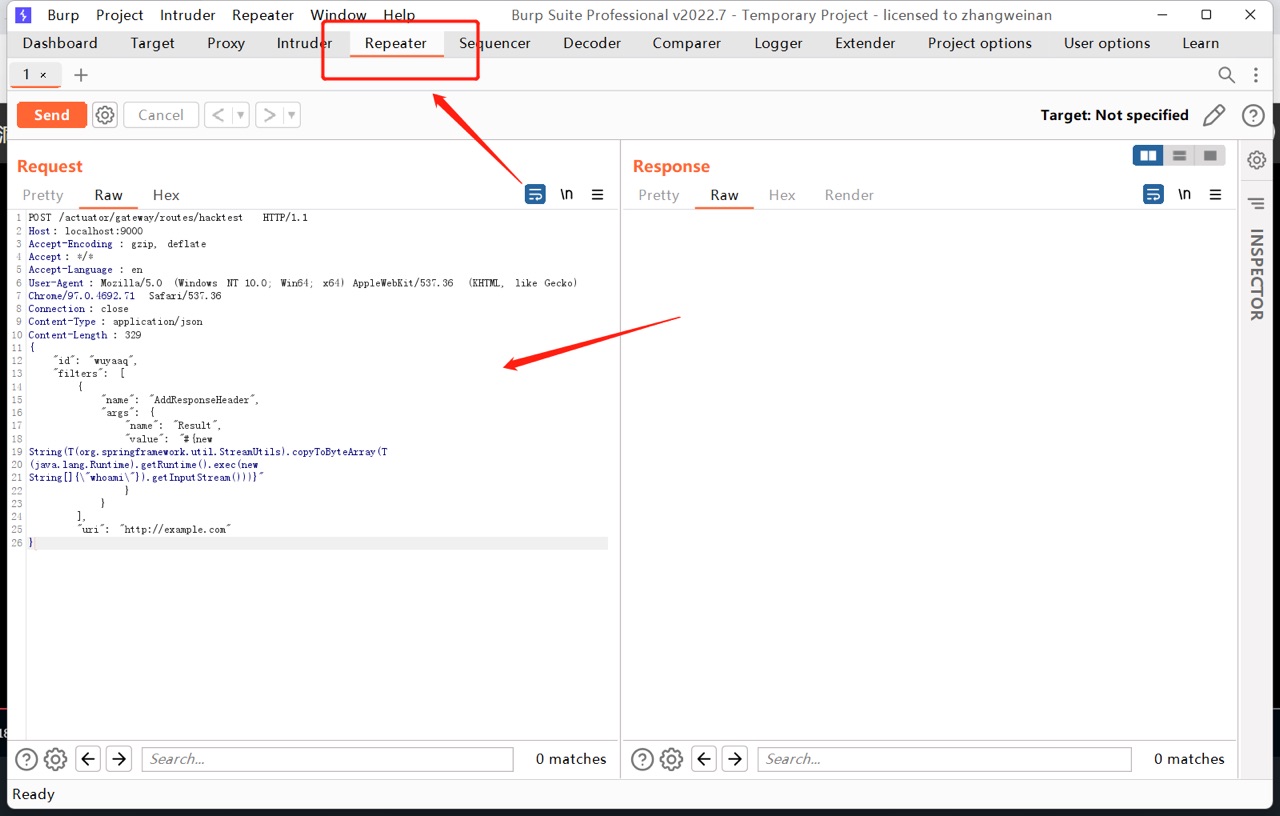Switch to the Logger tab

778,43
